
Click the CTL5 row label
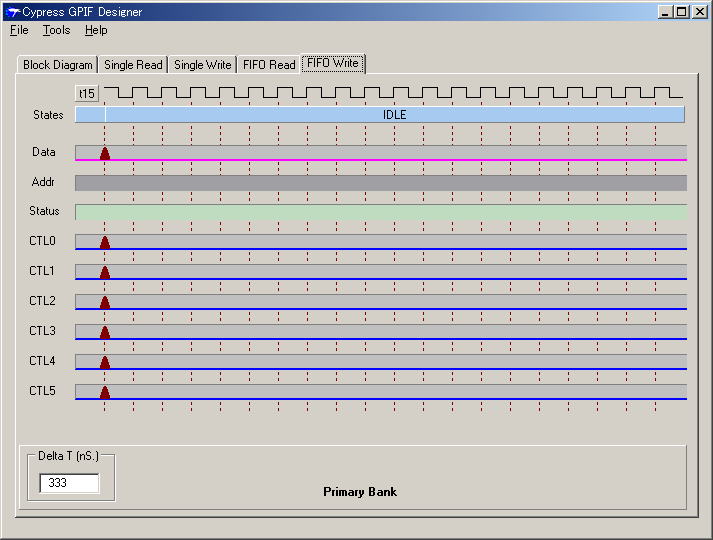42,391
